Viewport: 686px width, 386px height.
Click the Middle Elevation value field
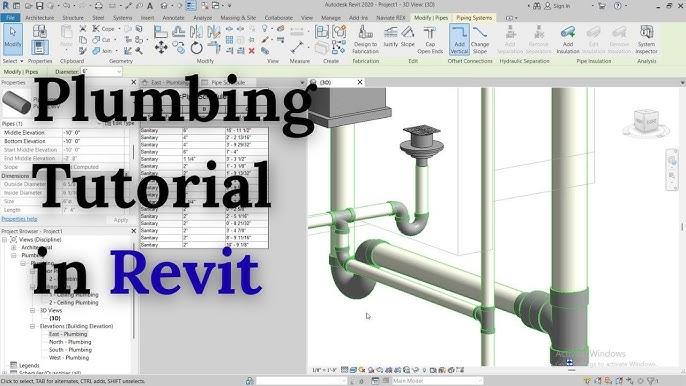tap(95, 133)
